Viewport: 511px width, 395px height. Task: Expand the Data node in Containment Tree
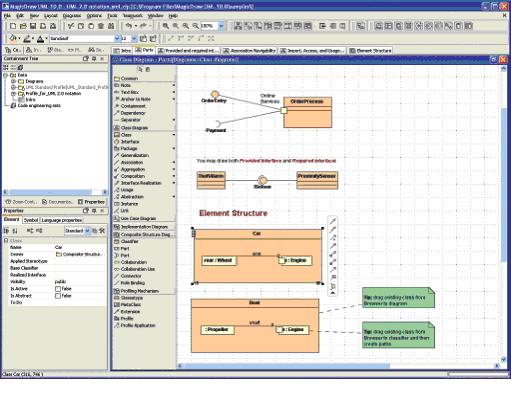(6, 75)
